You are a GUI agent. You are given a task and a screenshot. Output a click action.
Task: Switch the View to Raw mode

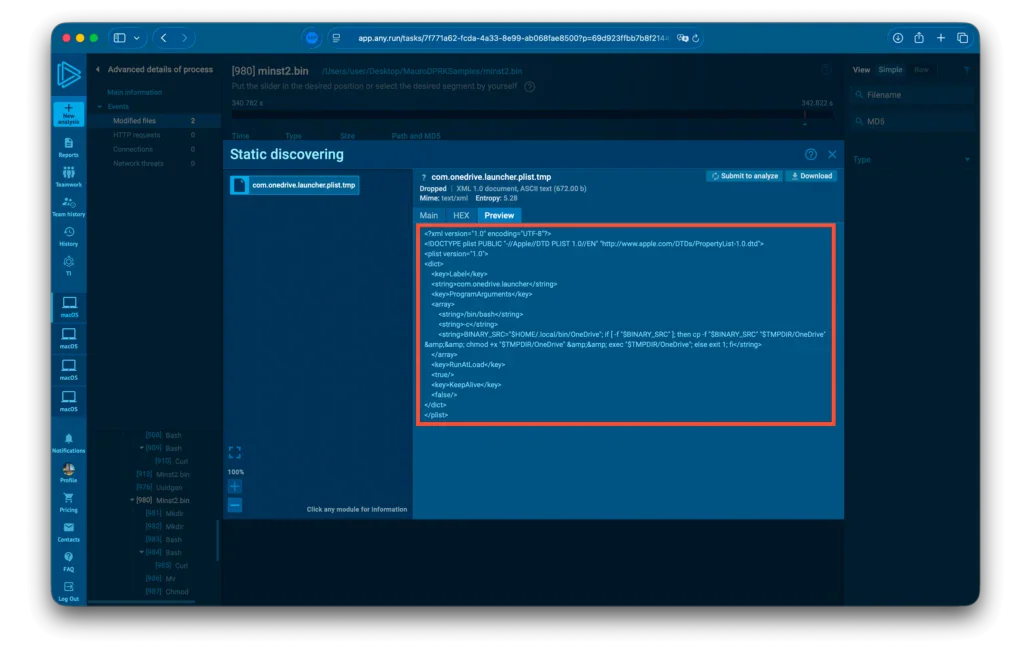tap(921, 69)
